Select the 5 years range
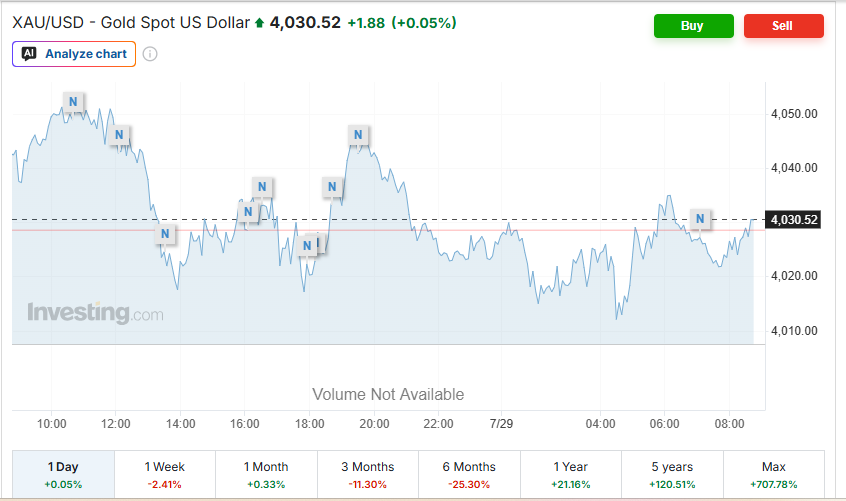 (672, 474)
